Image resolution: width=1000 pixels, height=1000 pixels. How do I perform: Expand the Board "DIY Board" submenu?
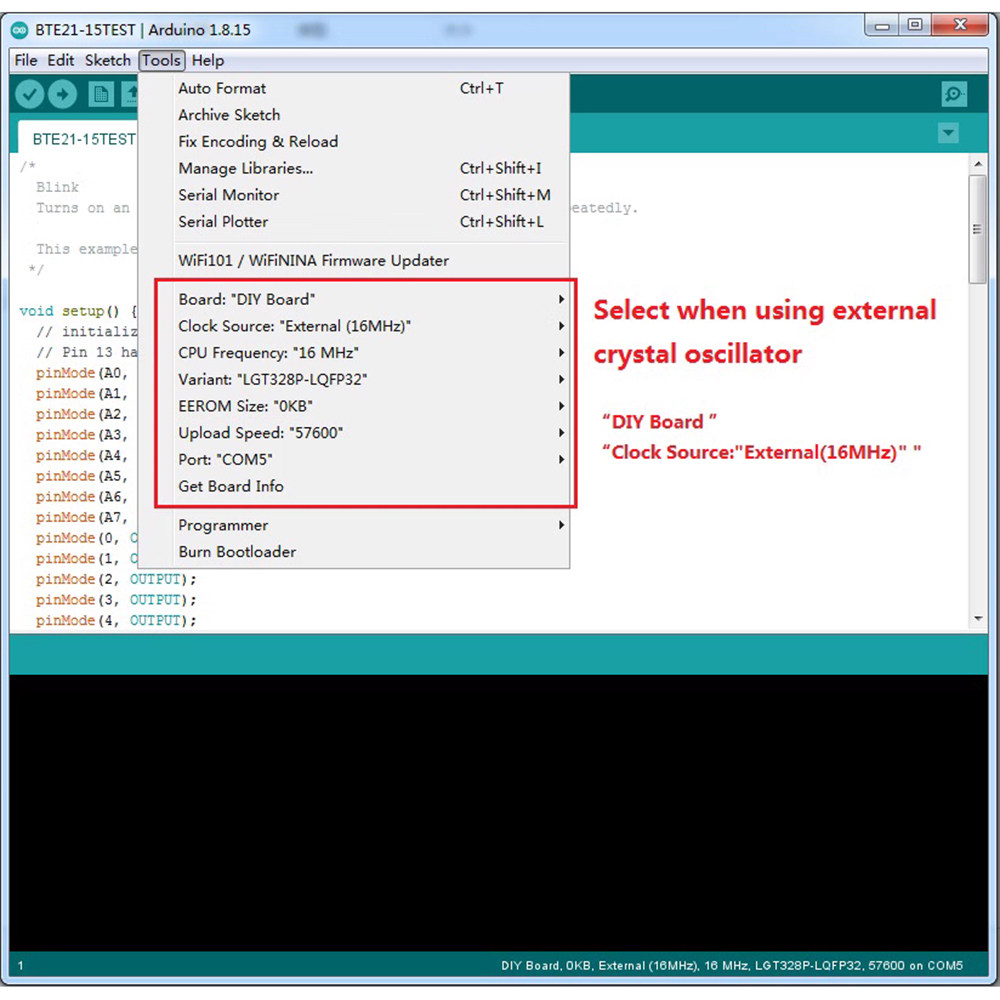click(x=354, y=300)
